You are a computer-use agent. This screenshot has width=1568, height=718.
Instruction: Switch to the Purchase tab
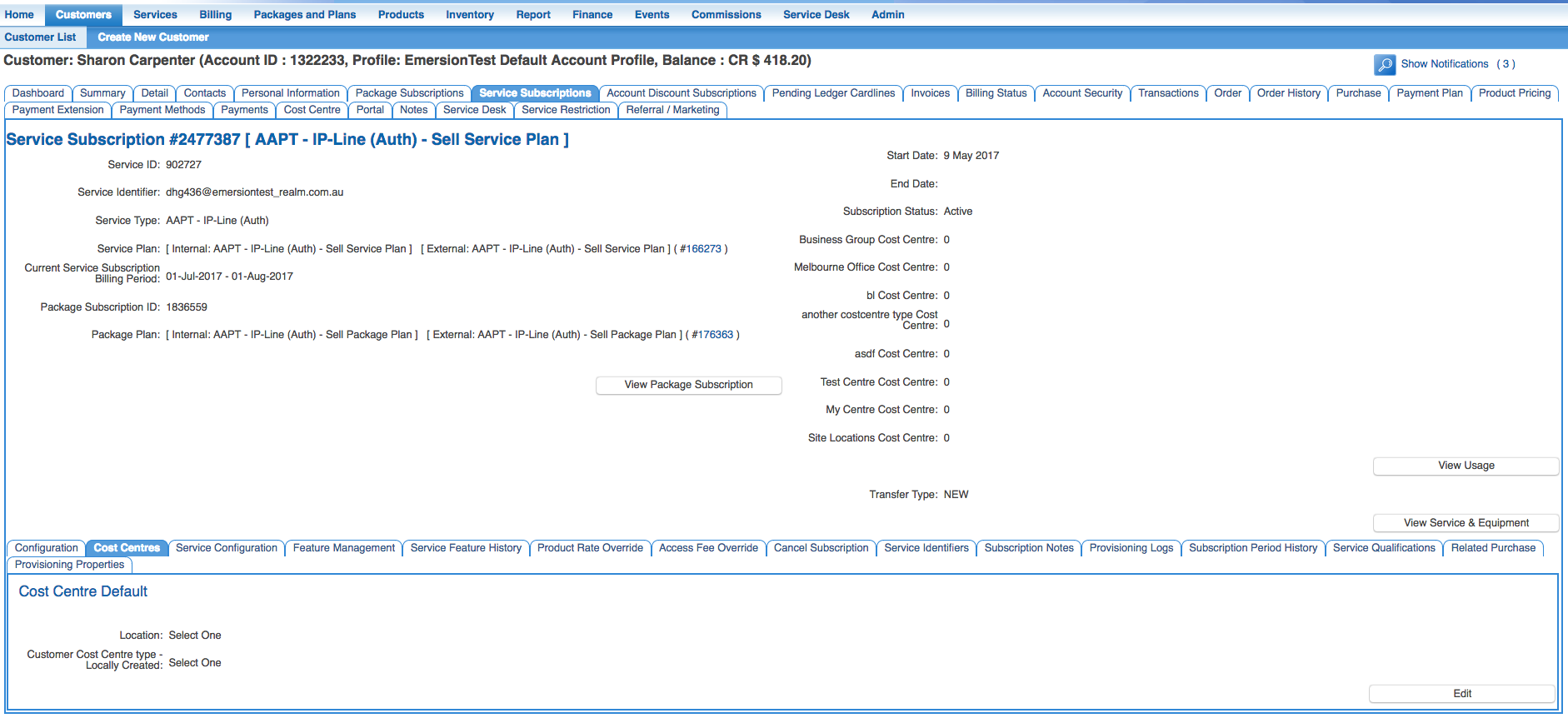pyautogui.click(x=1358, y=93)
